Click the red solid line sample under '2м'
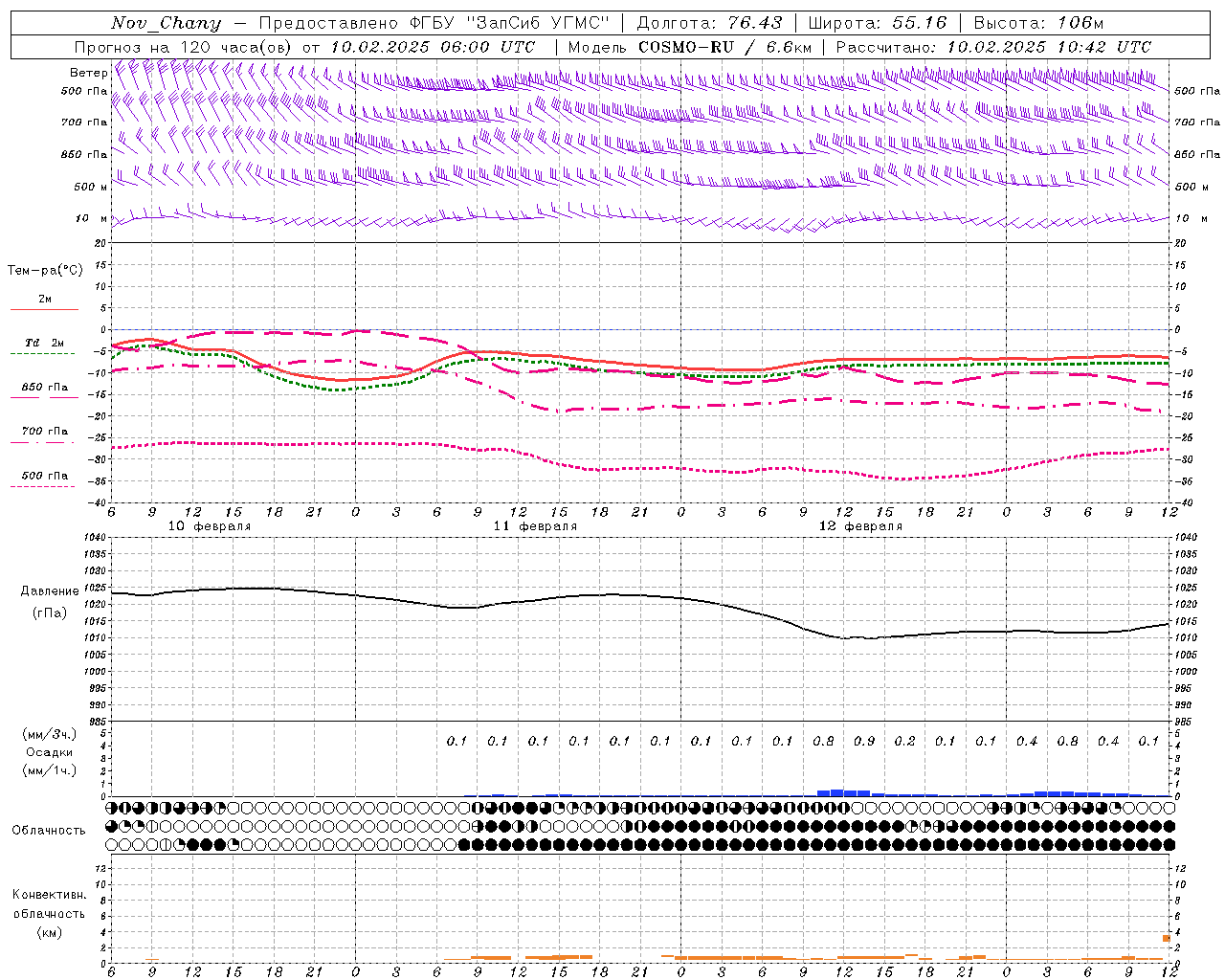This screenshot has width=1225, height=980. [x=45, y=309]
